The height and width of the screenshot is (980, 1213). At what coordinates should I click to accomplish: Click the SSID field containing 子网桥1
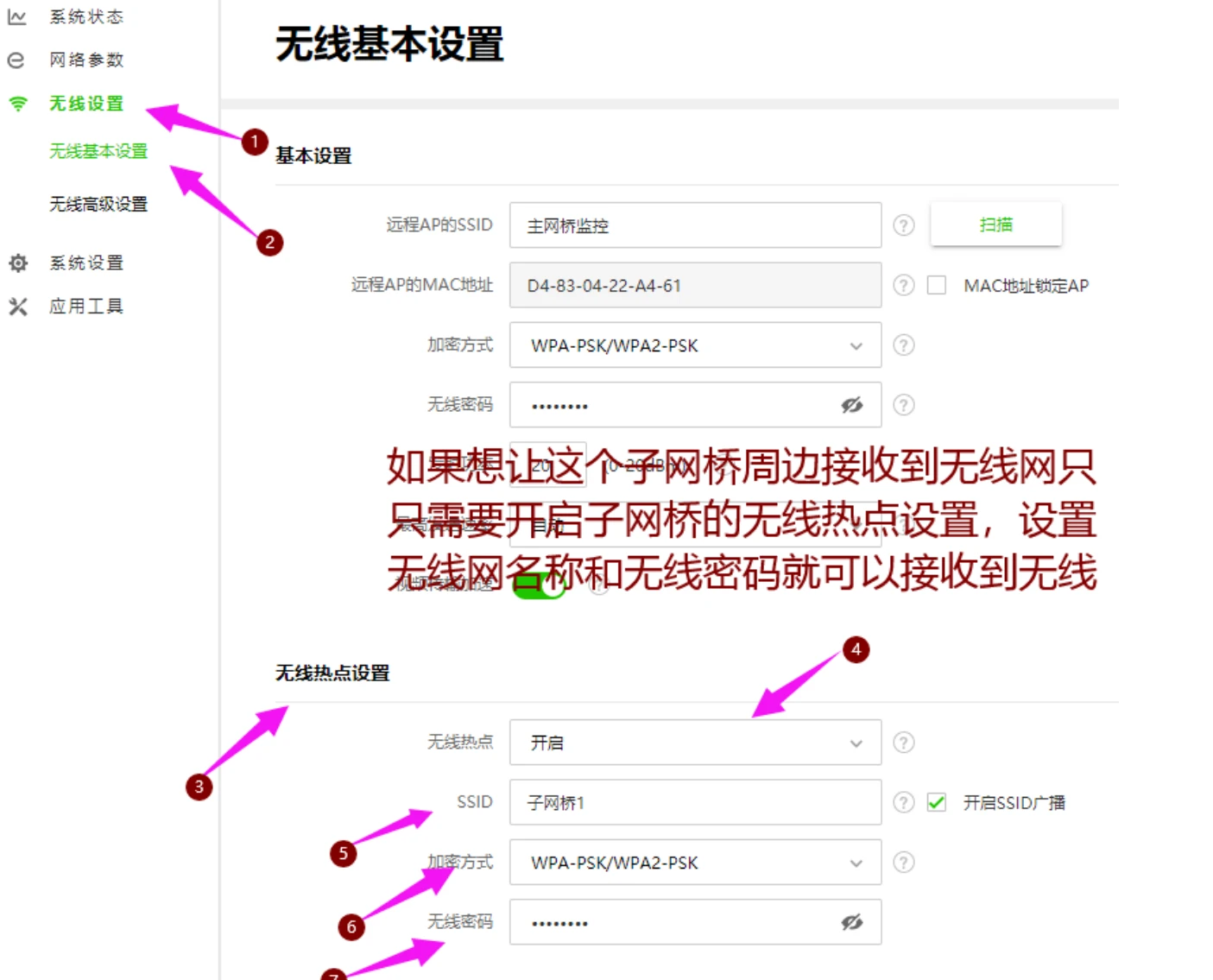click(x=695, y=802)
